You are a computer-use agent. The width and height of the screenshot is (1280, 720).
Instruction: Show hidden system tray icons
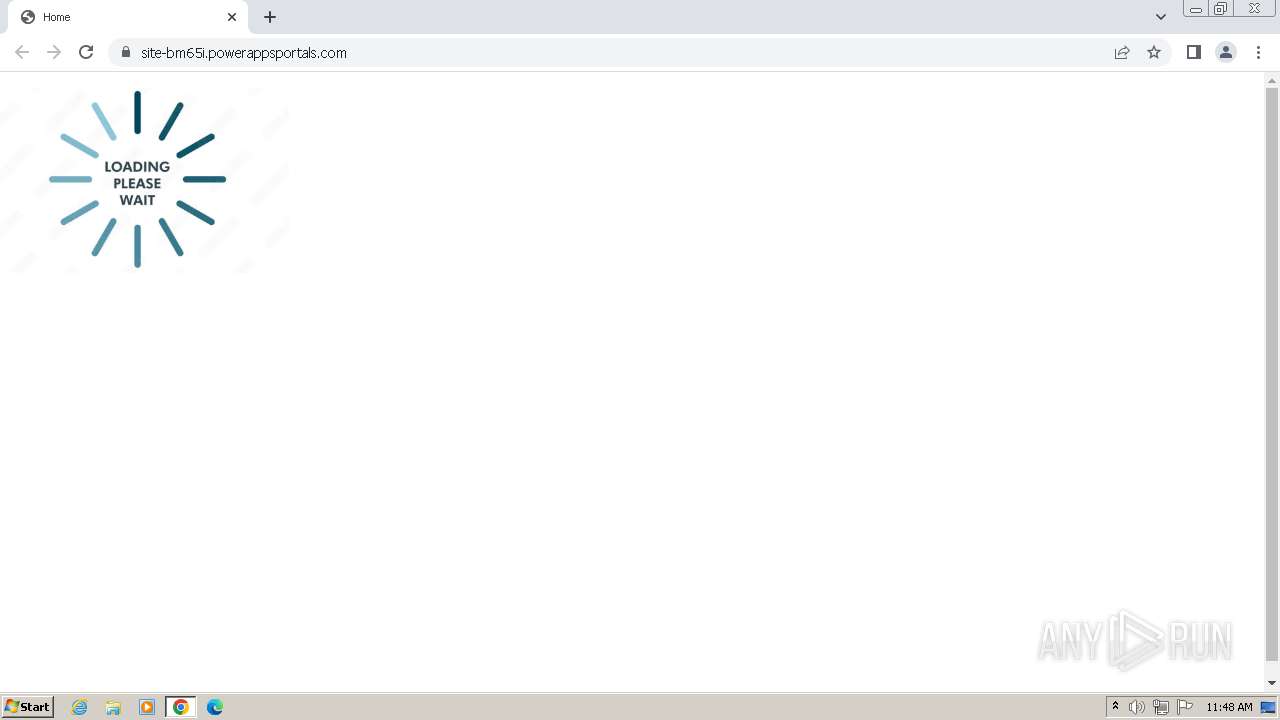1116,707
